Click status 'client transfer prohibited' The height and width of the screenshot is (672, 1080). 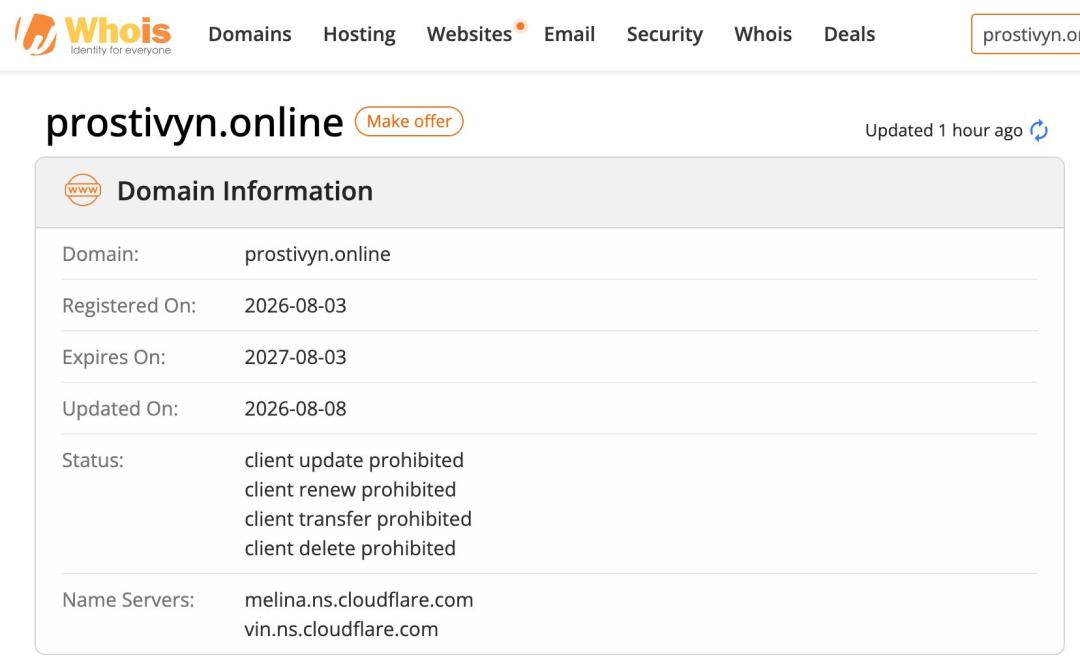(x=358, y=519)
